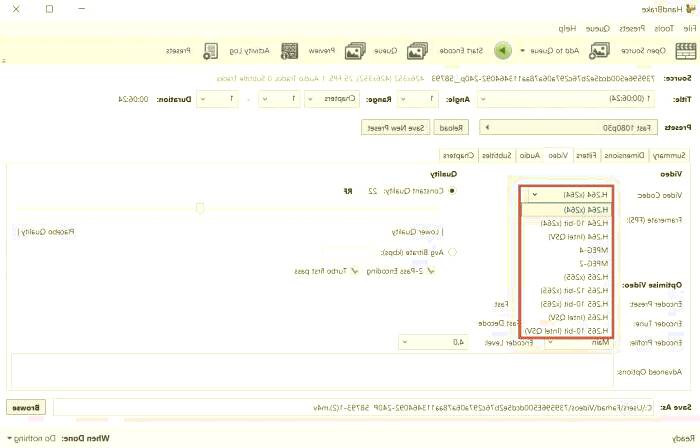This screenshot has width=700, height=448.
Task: Click the Placebo Quality label
Action: coord(47,232)
